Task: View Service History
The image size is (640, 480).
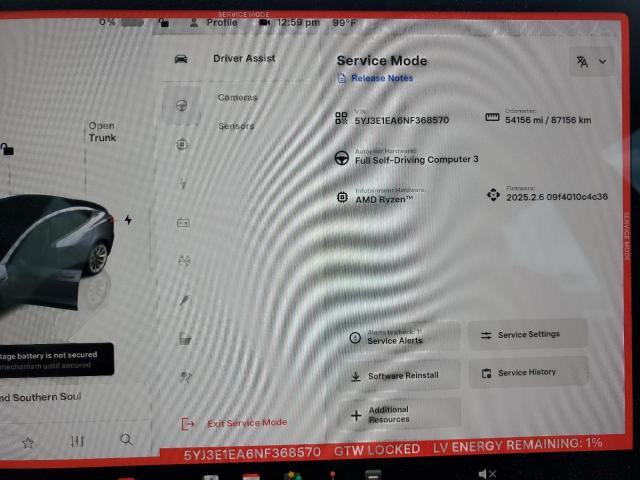Action: pyautogui.click(x=526, y=373)
